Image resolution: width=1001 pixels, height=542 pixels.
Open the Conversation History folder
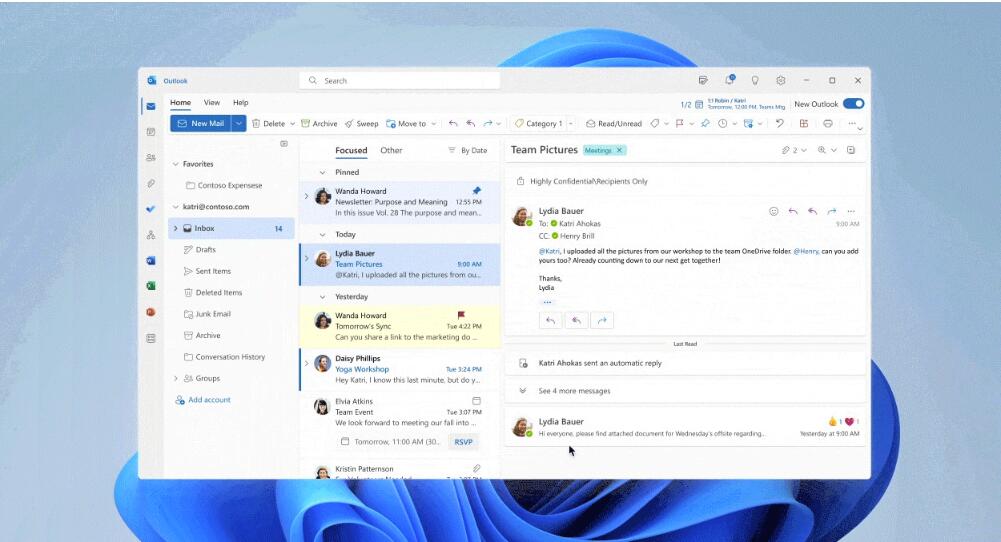[231, 357]
